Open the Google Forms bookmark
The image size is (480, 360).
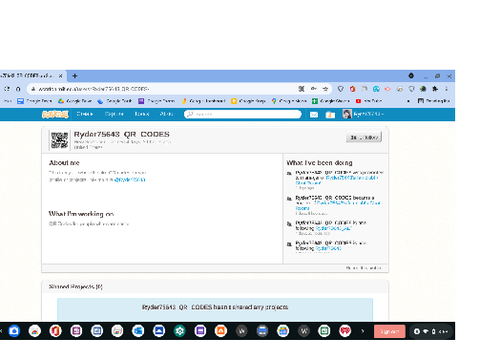[x=156, y=101]
